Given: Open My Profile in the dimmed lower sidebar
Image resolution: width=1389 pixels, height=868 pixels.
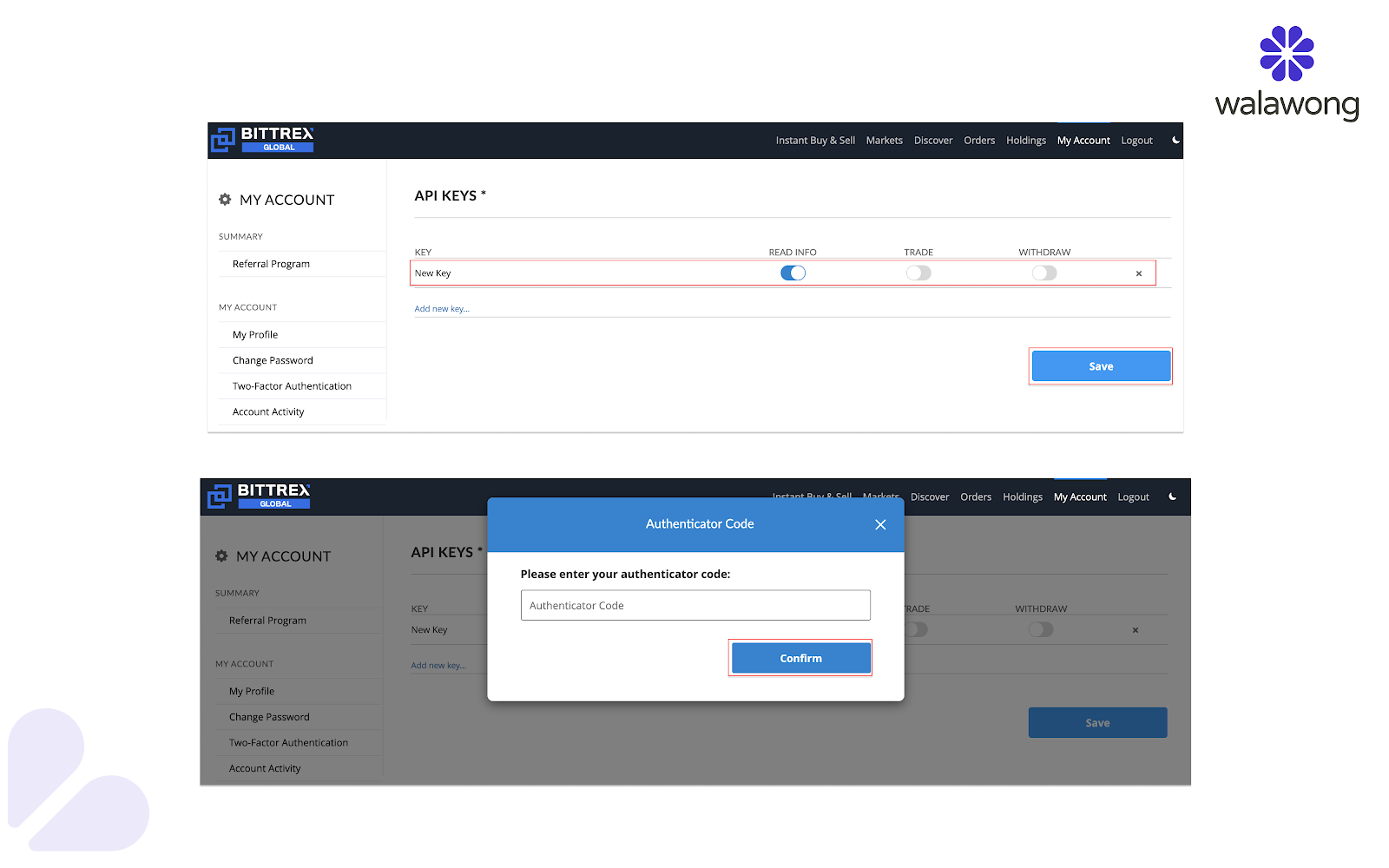Looking at the screenshot, I should click(252, 692).
